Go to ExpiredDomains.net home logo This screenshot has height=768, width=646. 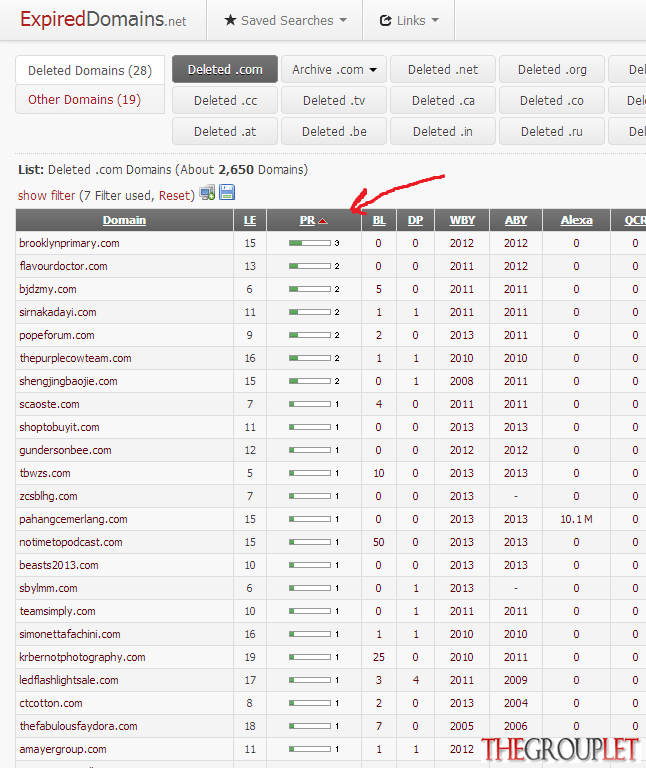(x=103, y=20)
